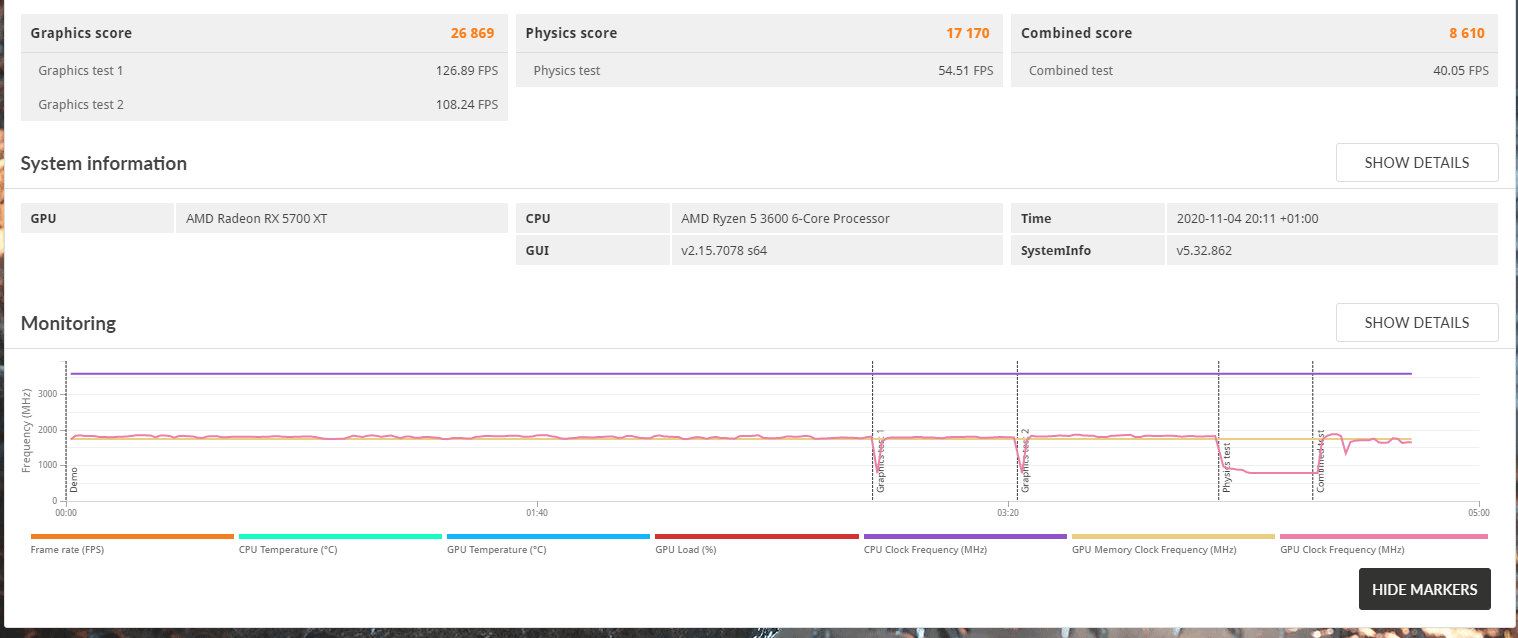This screenshot has width=1518, height=638.
Task: Select the Time value 2020-11-04 20:11
Action: (1247, 218)
